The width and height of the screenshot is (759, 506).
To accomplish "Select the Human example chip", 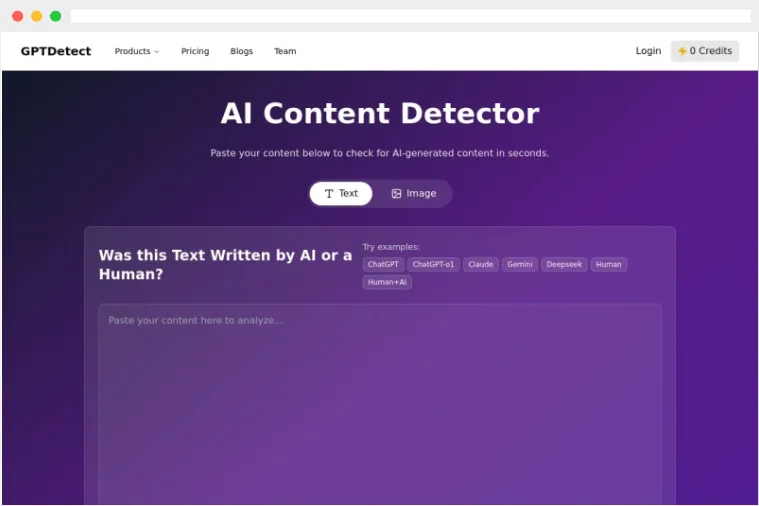I will pyautogui.click(x=609, y=265).
